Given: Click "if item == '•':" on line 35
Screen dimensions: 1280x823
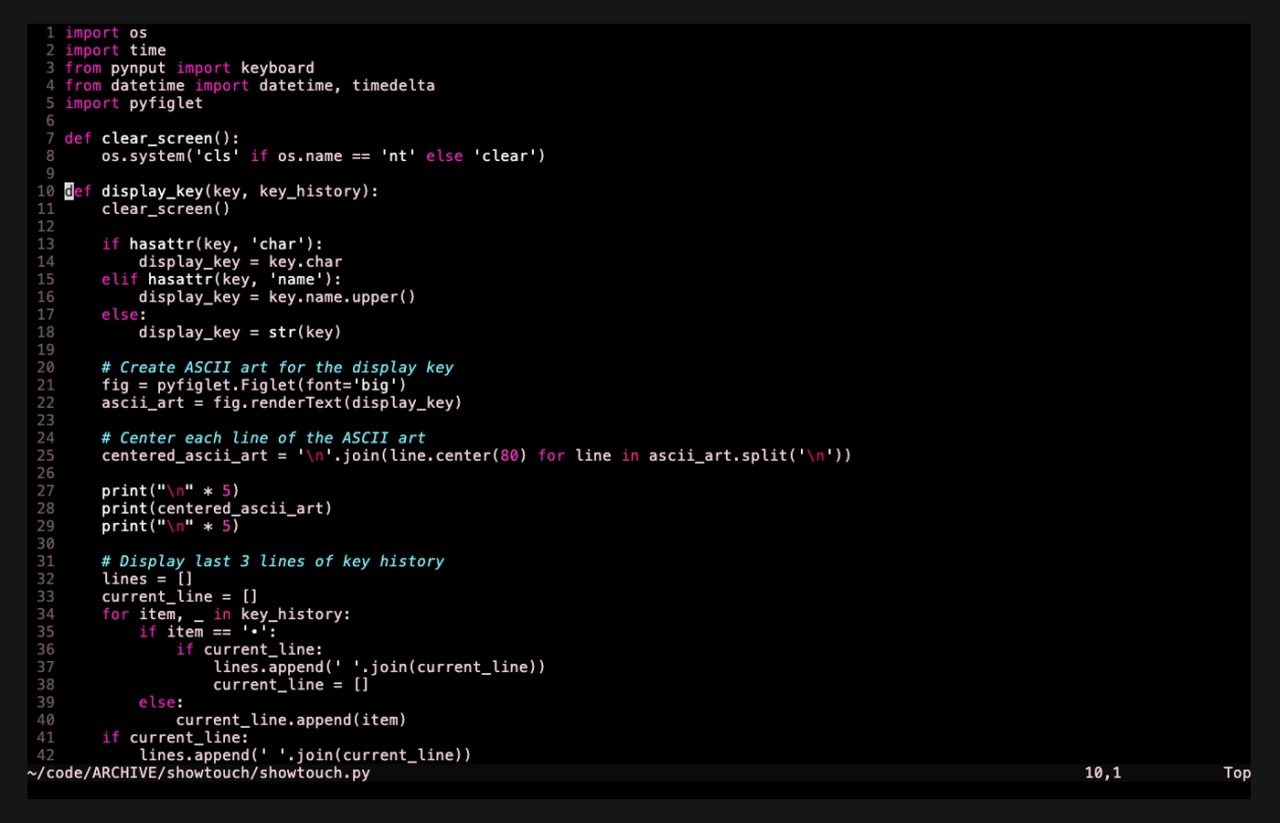Looking at the screenshot, I should (x=207, y=632).
